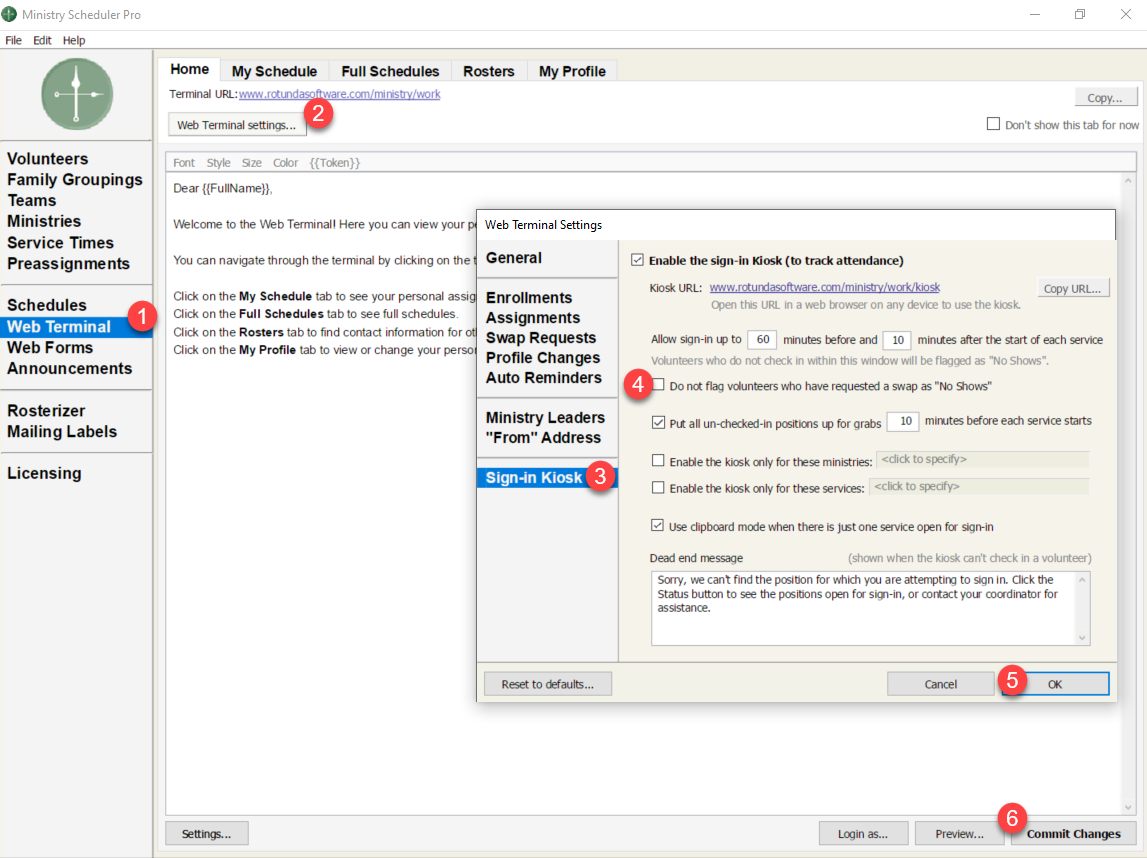Click the minutes-before sign-in field
Viewport: 1147px width, 858px height.
click(x=761, y=340)
